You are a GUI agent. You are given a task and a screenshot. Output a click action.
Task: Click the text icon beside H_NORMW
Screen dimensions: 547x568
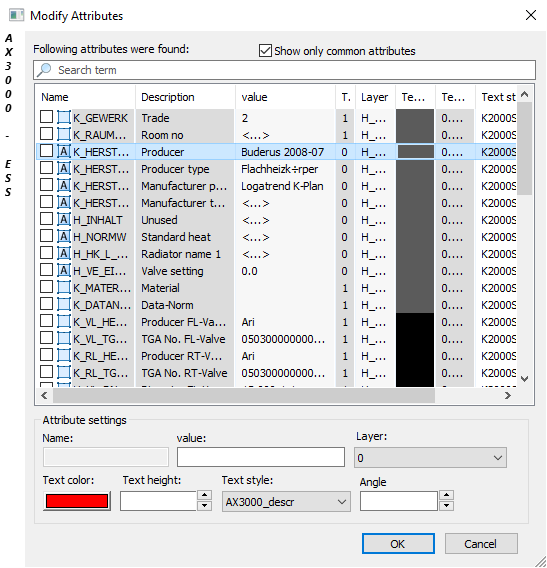tap(64, 237)
